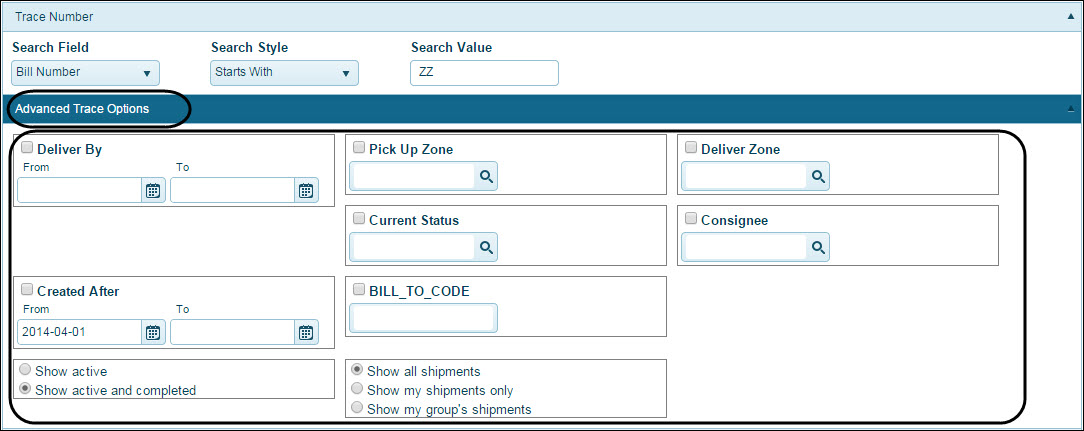Tick the Pick Up Zone checkbox
This screenshot has height=431, width=1084.
click(359, 148)
